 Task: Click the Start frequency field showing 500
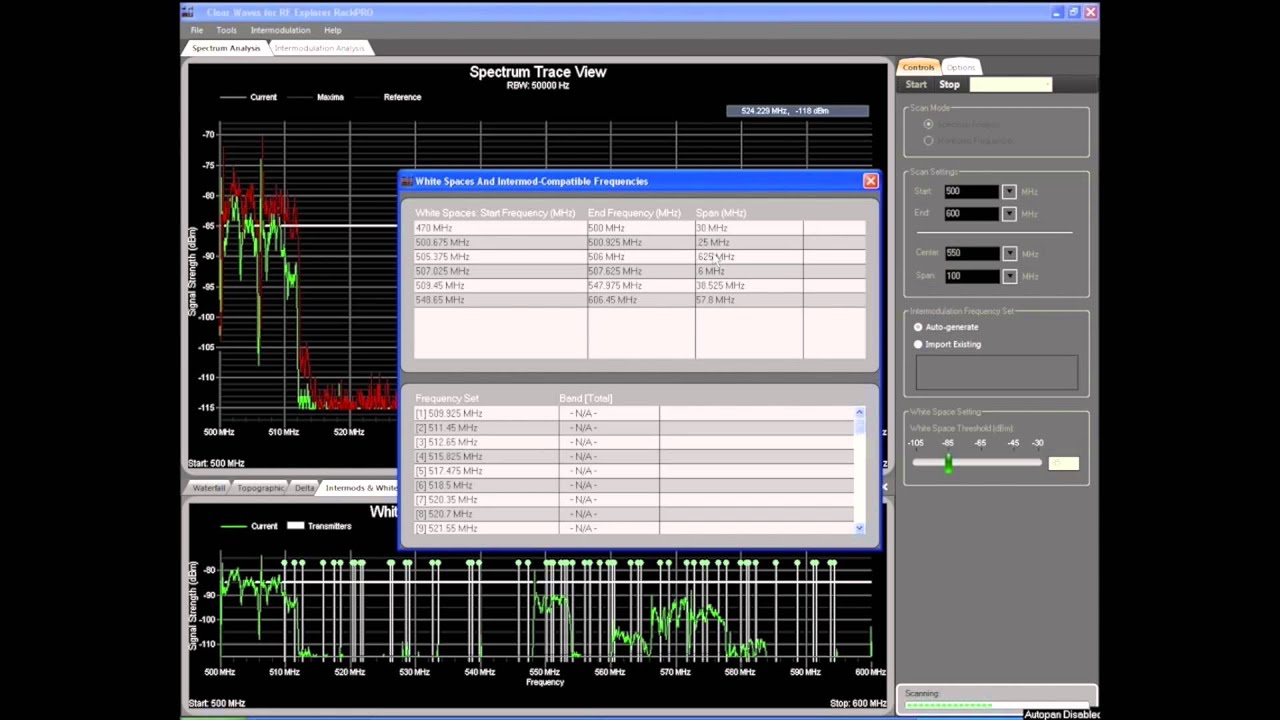click(972, 191)
